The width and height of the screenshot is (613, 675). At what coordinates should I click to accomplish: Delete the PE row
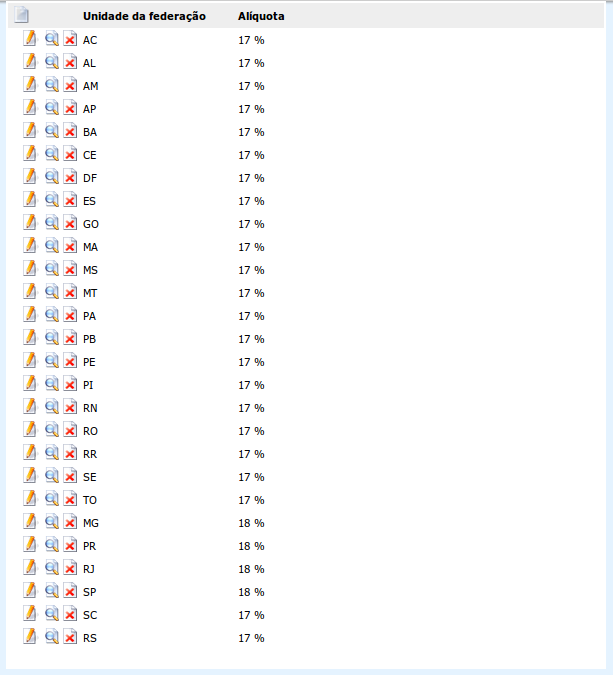click(x=70, y=361)
